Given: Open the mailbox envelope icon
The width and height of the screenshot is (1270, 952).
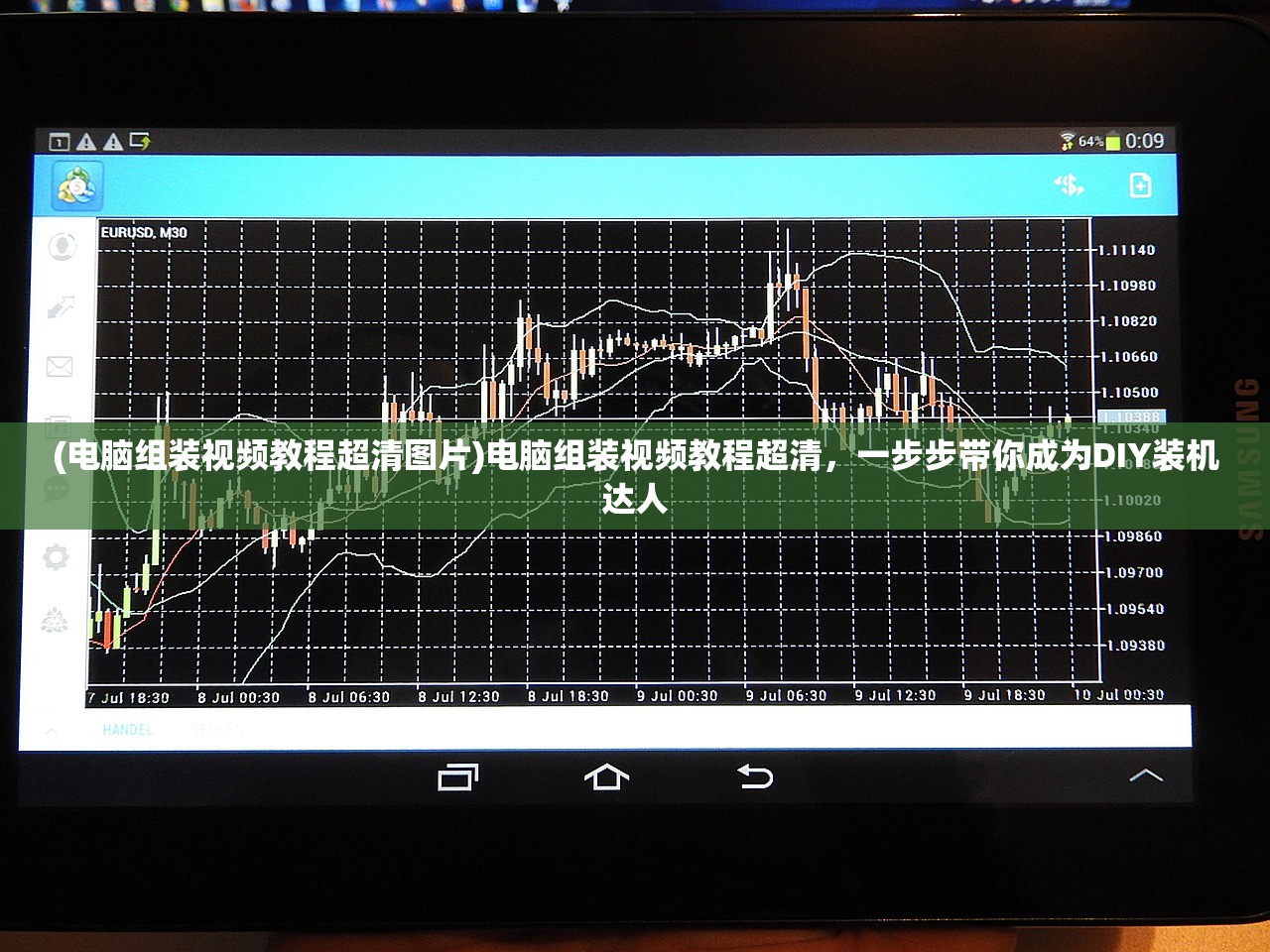Looking at the screenshot, I should (60, 367).
